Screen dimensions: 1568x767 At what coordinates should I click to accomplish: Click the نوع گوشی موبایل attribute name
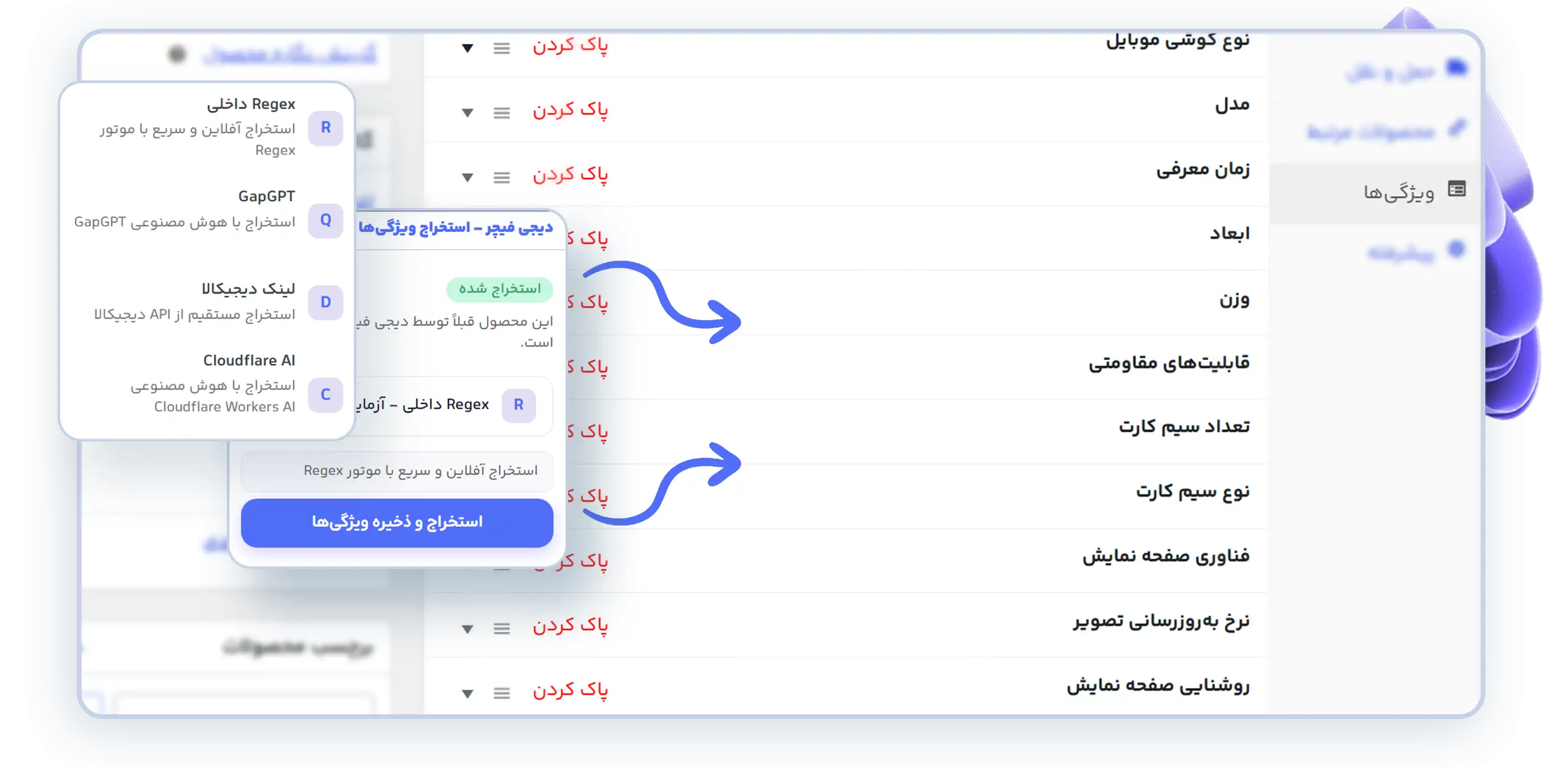(1177, 40)
